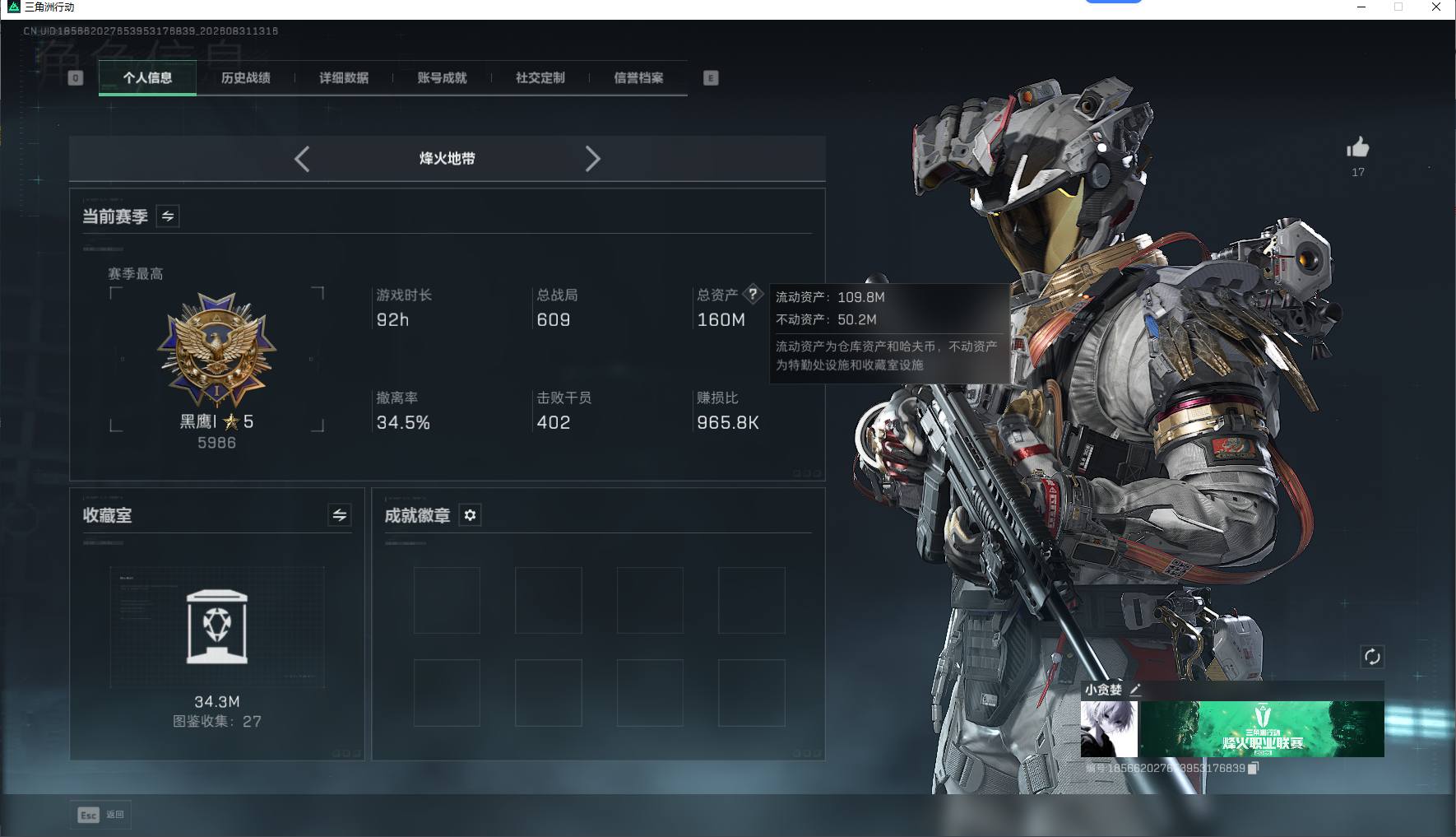
Task: Click the 烽火职业联赛 green banner card
Action: click(1262, 729)
